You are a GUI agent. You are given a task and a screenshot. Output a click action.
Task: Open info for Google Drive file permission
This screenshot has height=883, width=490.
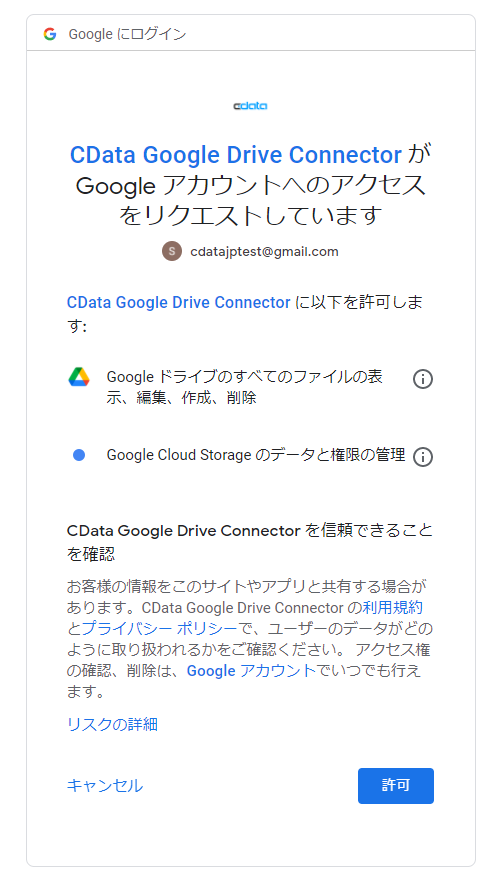[x=423, y=380]
